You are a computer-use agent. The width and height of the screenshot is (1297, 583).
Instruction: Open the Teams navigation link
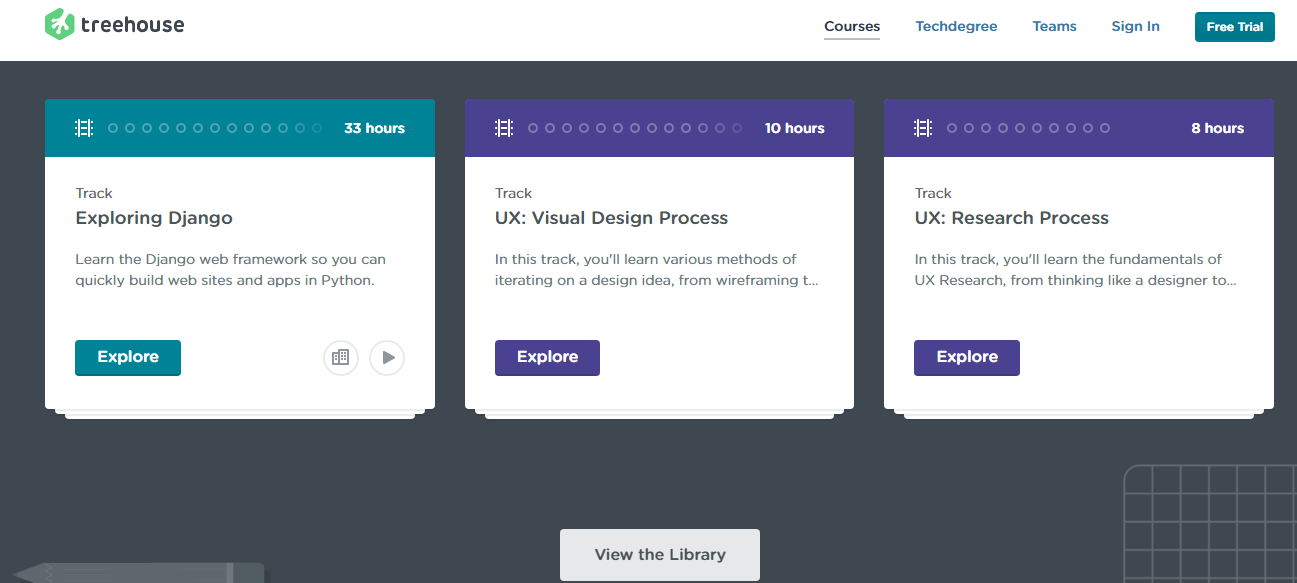(x=1054, y=27)
